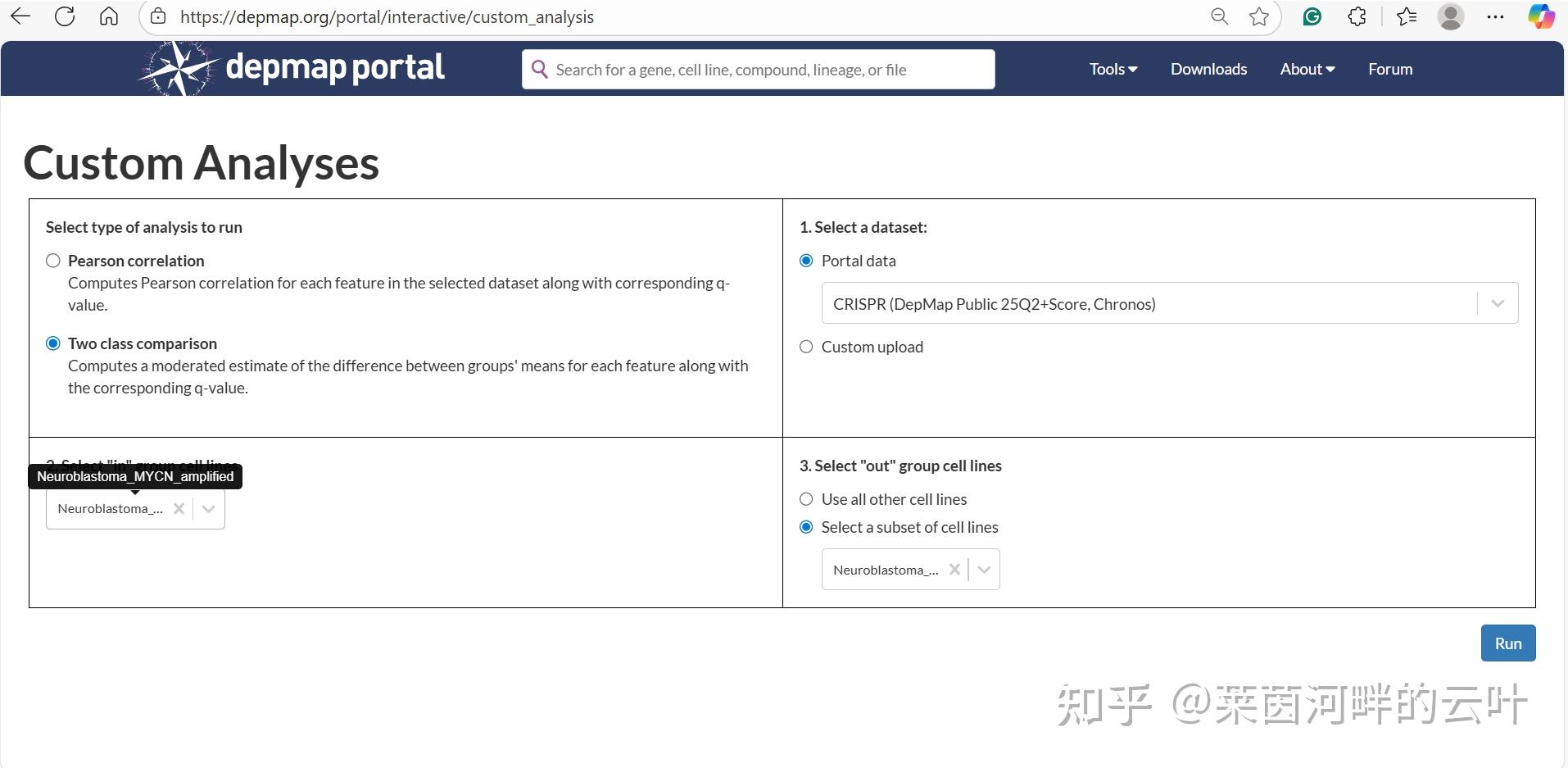Click the Run button
Viewport: 1568px width, 768px height.
pos(1507,643)
